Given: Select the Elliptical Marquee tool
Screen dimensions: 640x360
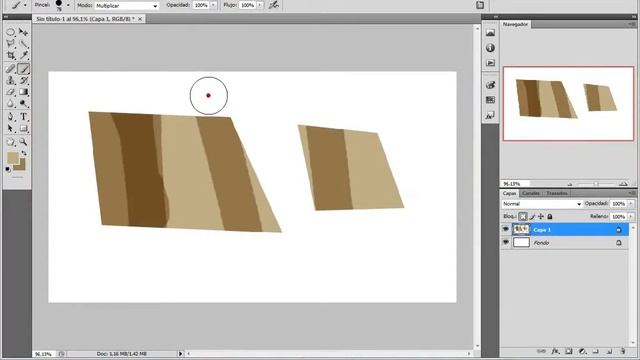Looking at the screenshot, I should (11, 32).
